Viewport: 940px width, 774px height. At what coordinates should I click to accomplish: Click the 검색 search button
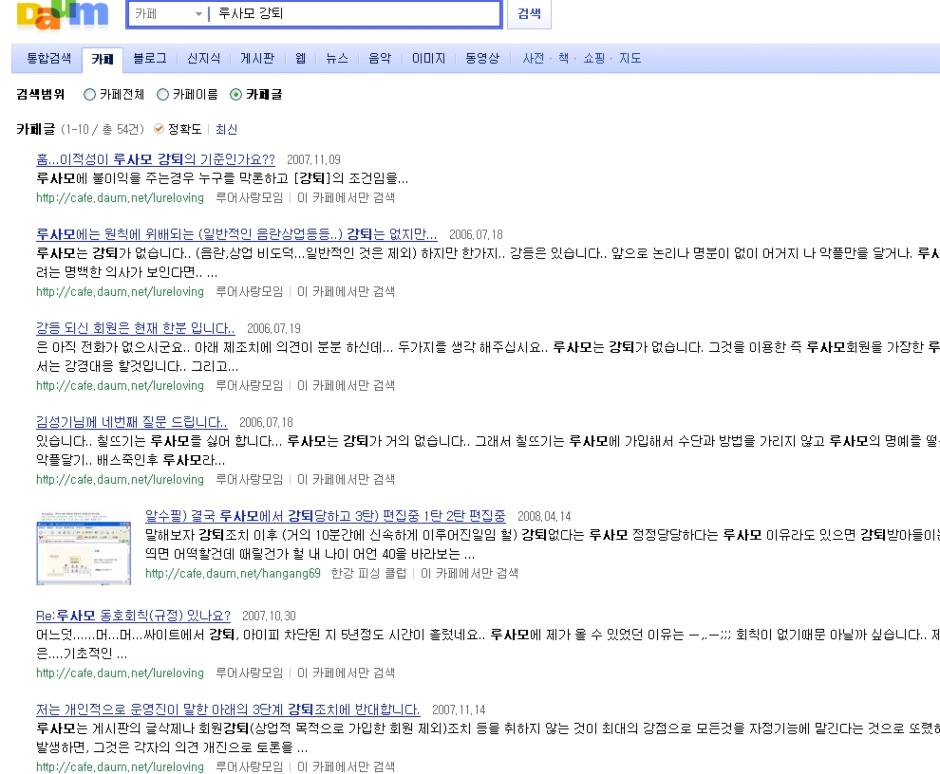[529, 14]
